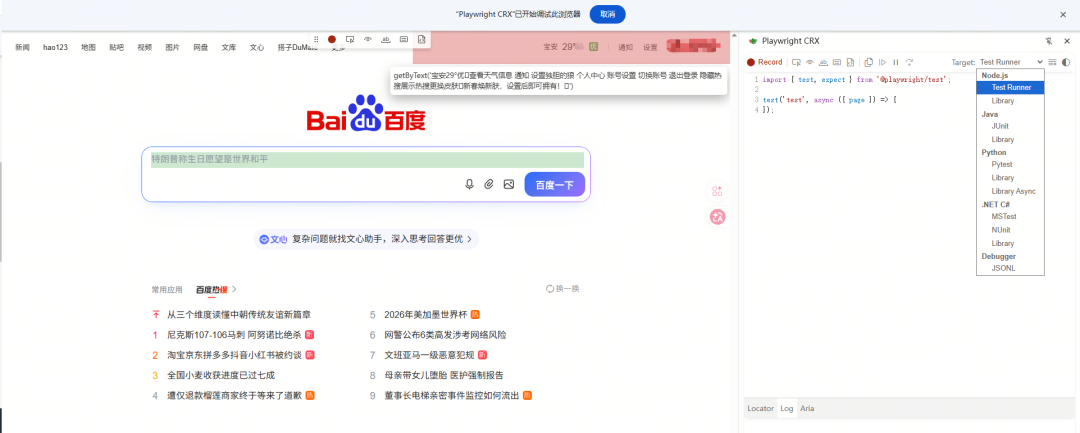
Task: Click Assert visibility eye icon in CRX panel
Action: [810, 62]
